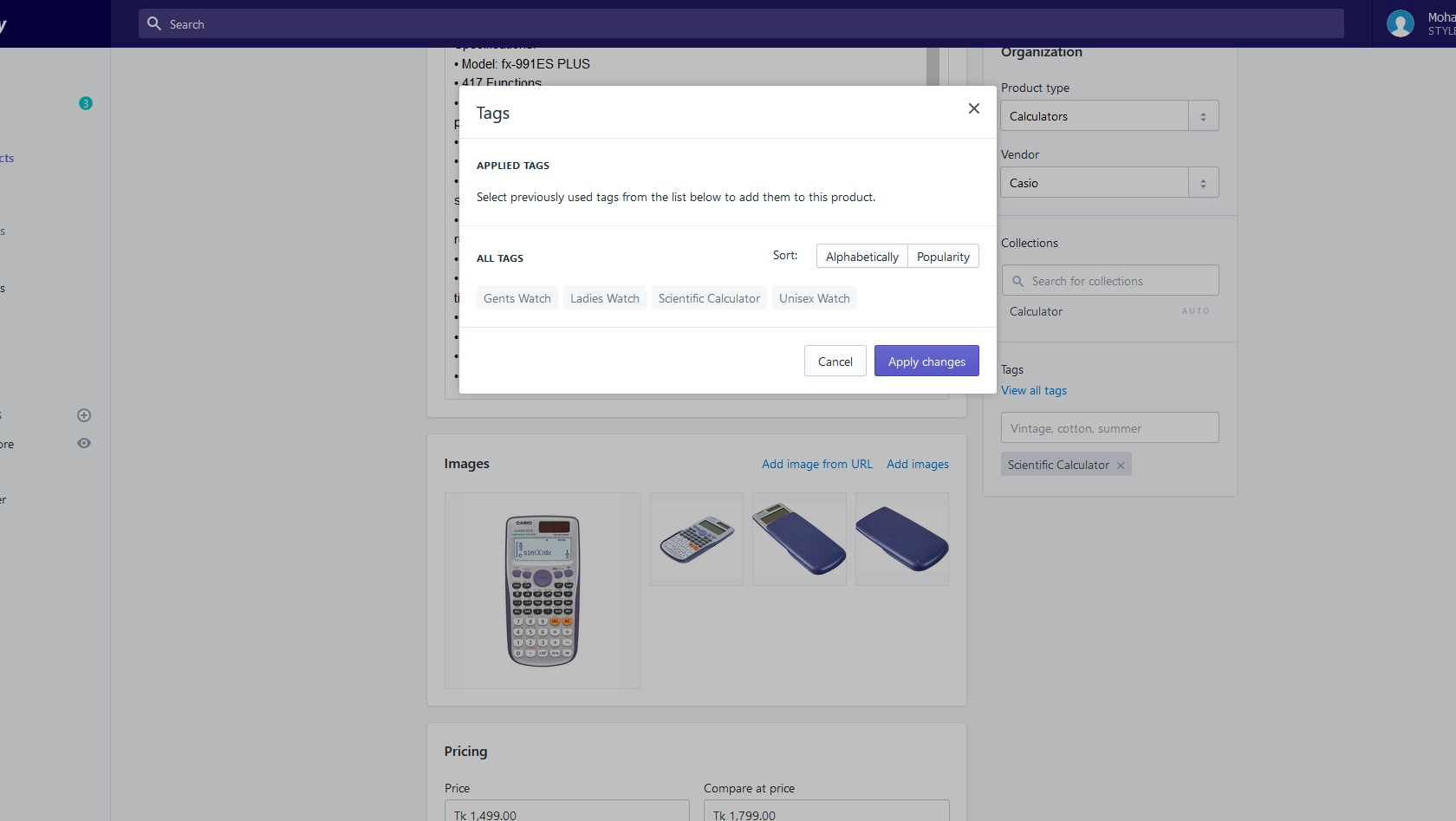Click the View all tags link
Image resolution: width=1456 pixels, height=821 pixels.
(x=1034, y=390)
